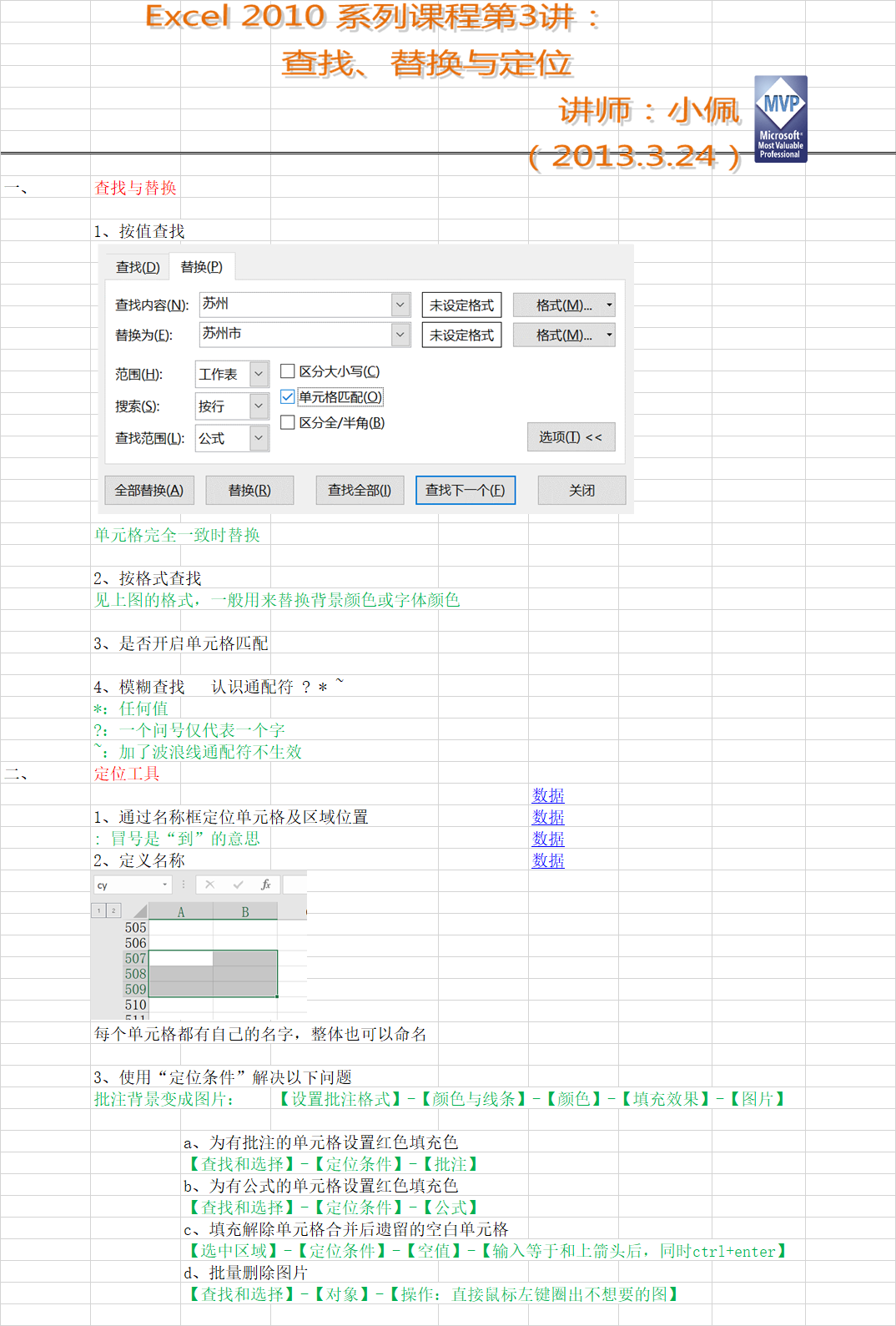Select column B header

tap(245, 911)
